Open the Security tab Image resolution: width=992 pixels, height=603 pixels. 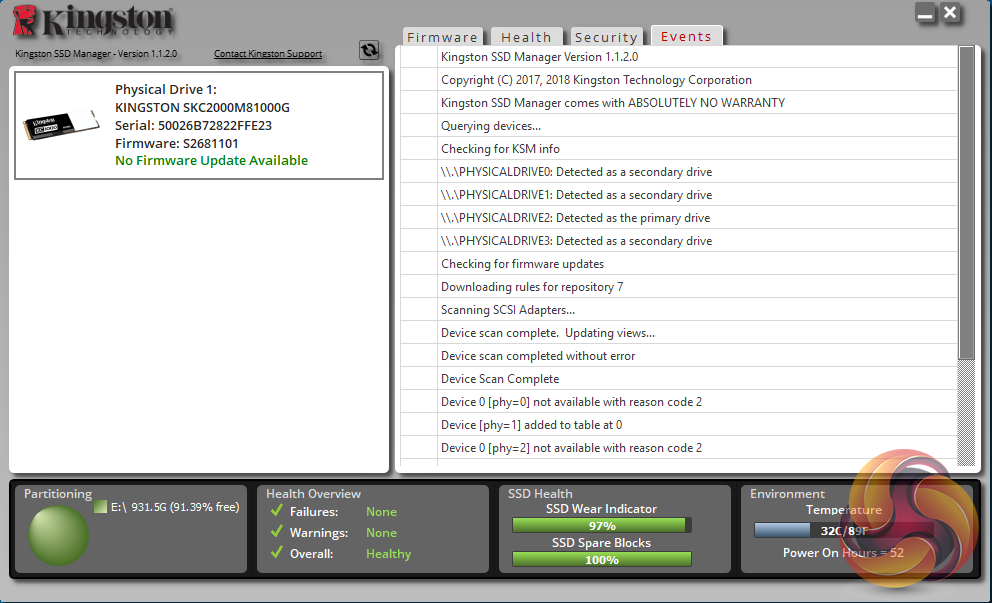point(606,37)
